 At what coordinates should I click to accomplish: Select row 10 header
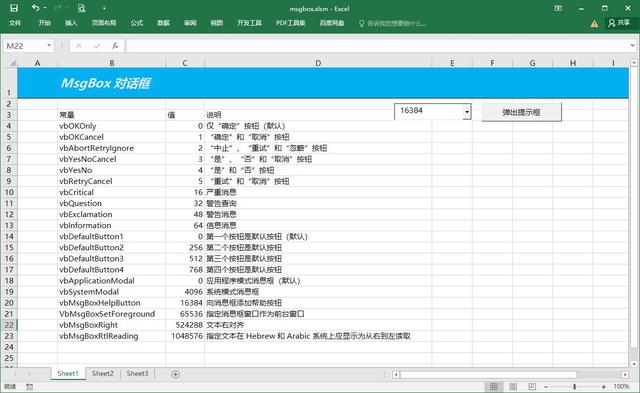[x=9, y=192]
